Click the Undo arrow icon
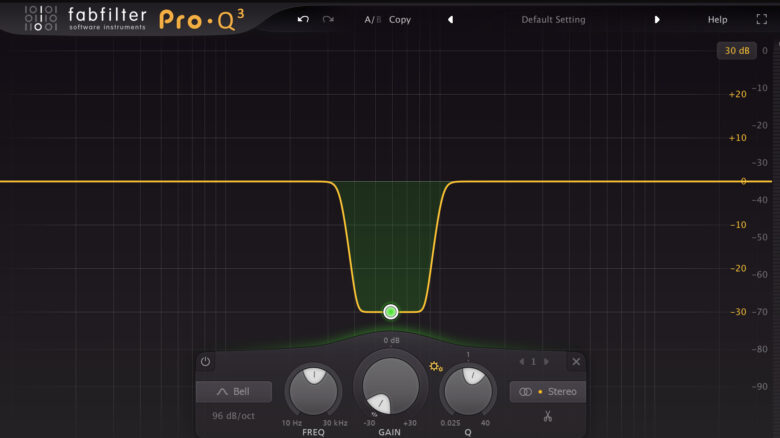This screenshot has width=780, height=438. point(303,19)
